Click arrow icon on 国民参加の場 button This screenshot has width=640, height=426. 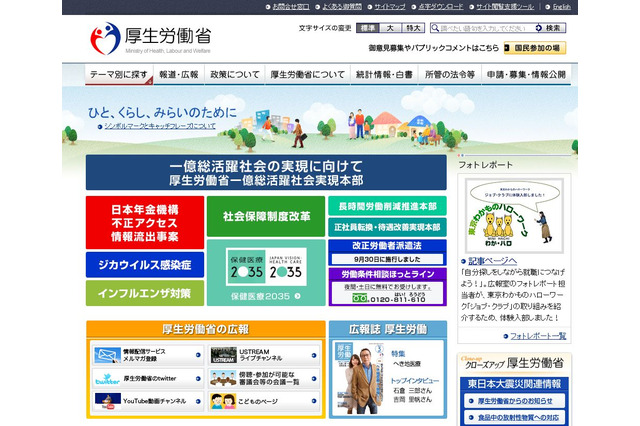507,48
